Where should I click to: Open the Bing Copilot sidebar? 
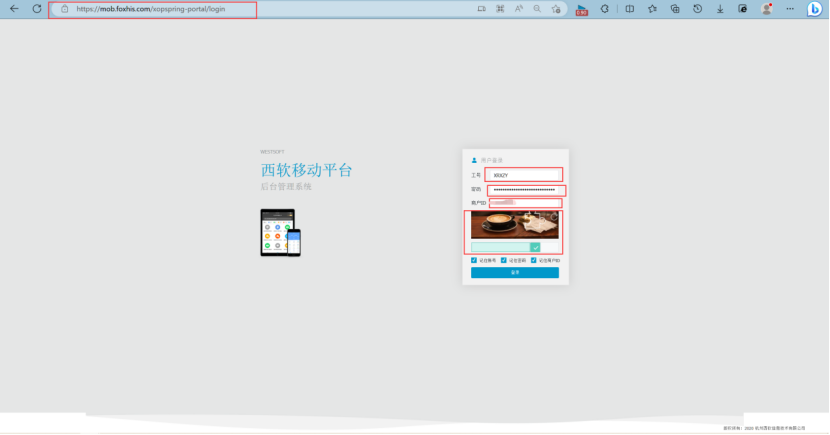click(x=814, y=9)
